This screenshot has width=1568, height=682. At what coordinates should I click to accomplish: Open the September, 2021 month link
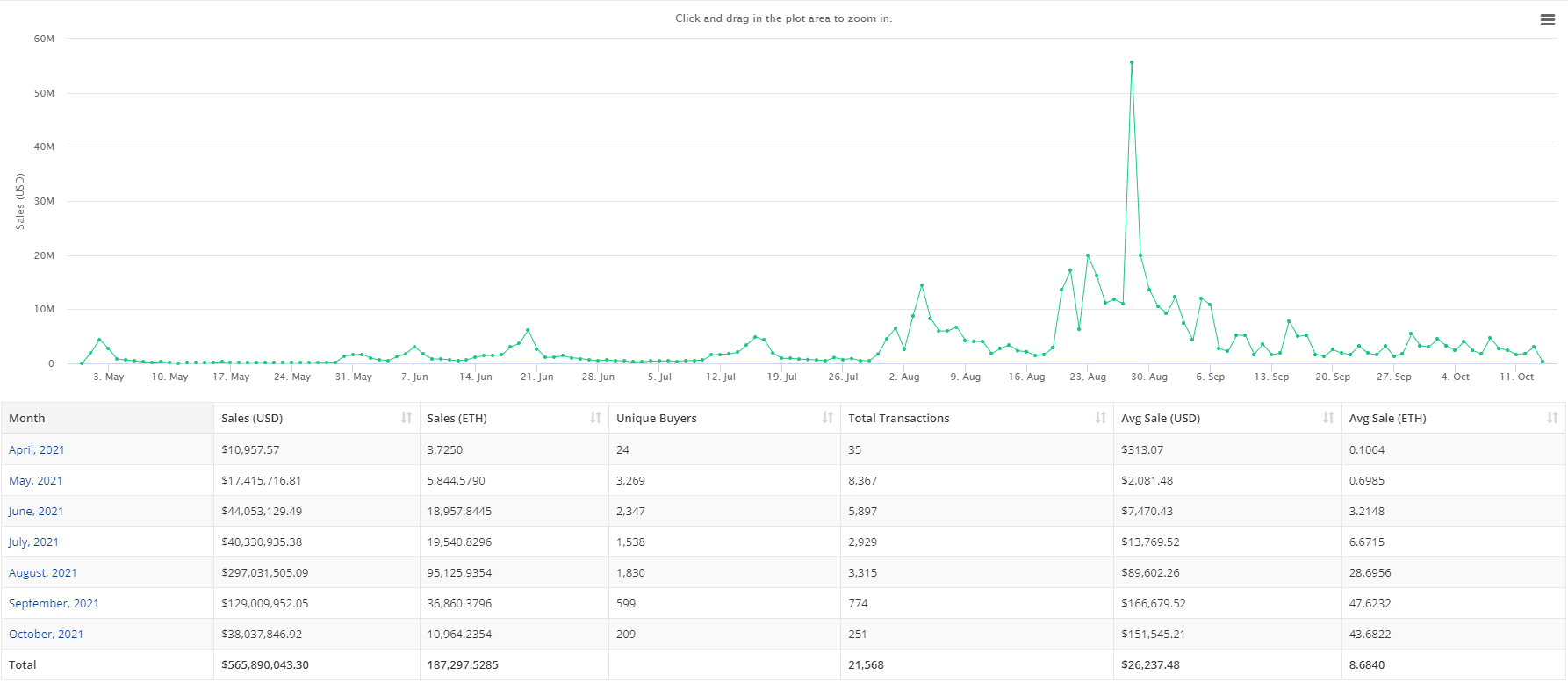click(x=54, y=603)
